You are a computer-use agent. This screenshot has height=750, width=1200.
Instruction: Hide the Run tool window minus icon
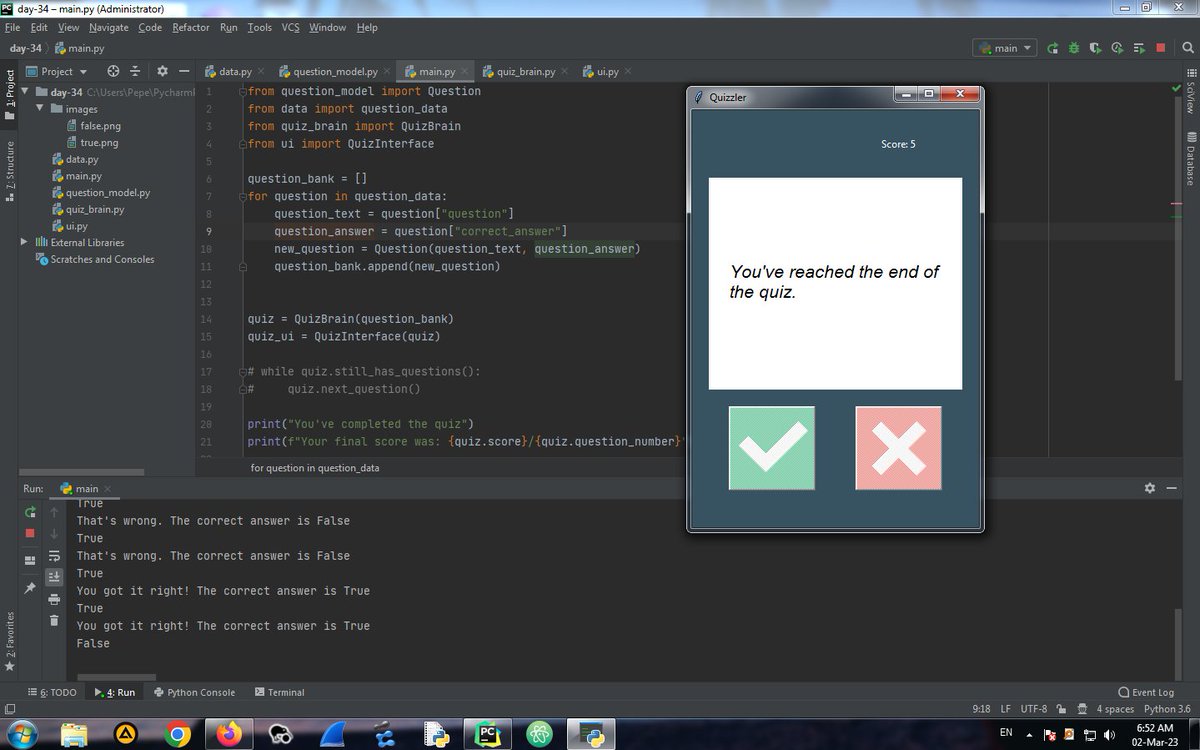(1172, 488)
